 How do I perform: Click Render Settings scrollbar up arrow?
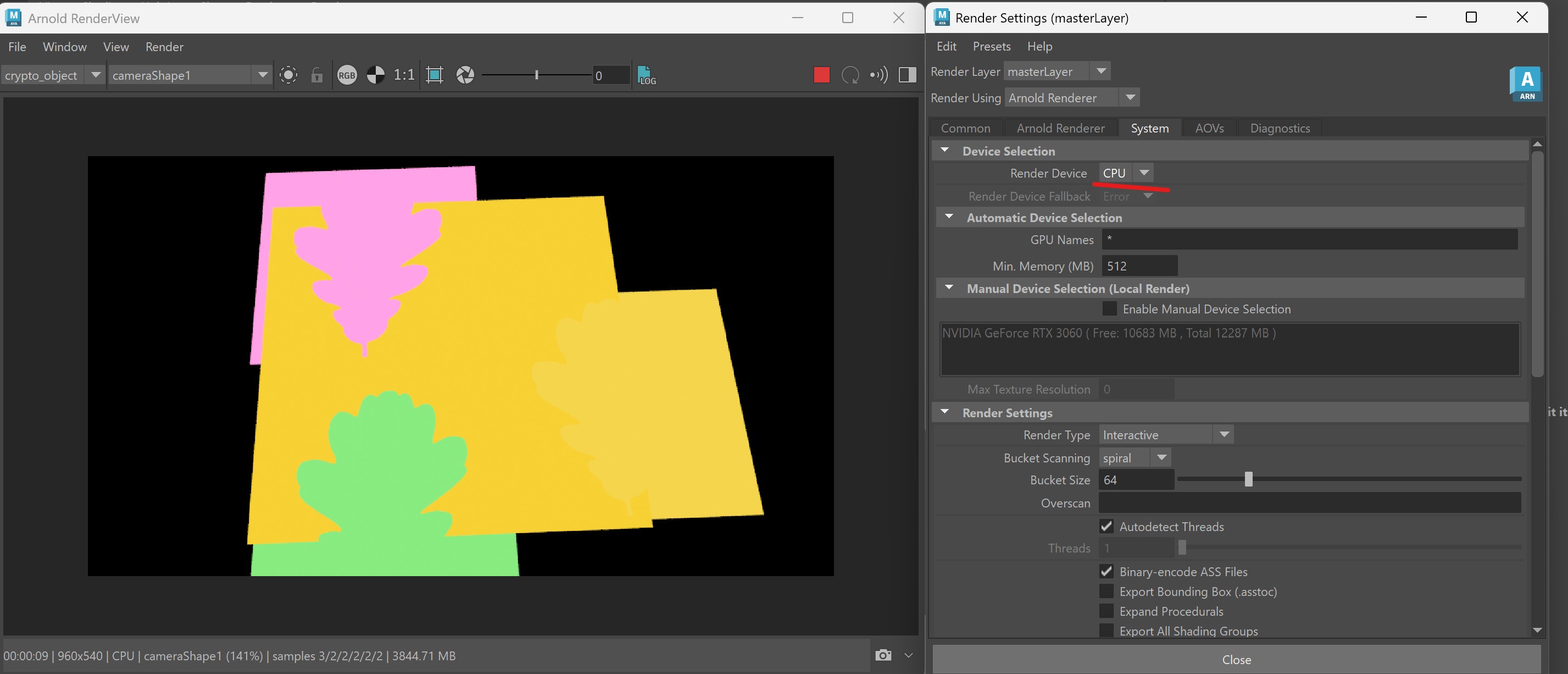pos(1537,144)
